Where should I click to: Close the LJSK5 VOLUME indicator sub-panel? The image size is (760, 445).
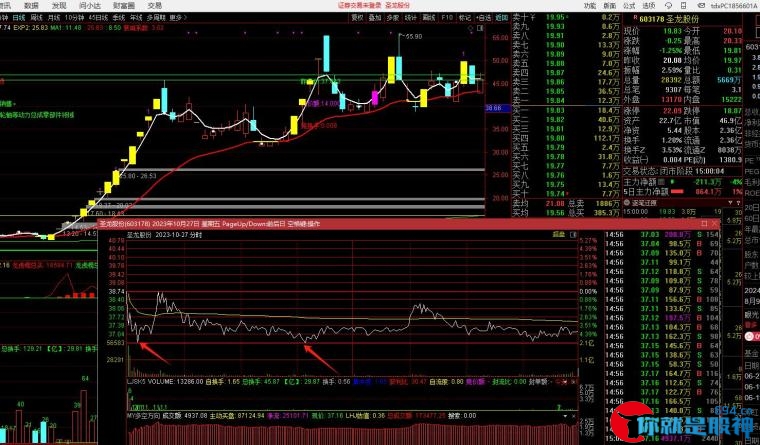point(574,382)
